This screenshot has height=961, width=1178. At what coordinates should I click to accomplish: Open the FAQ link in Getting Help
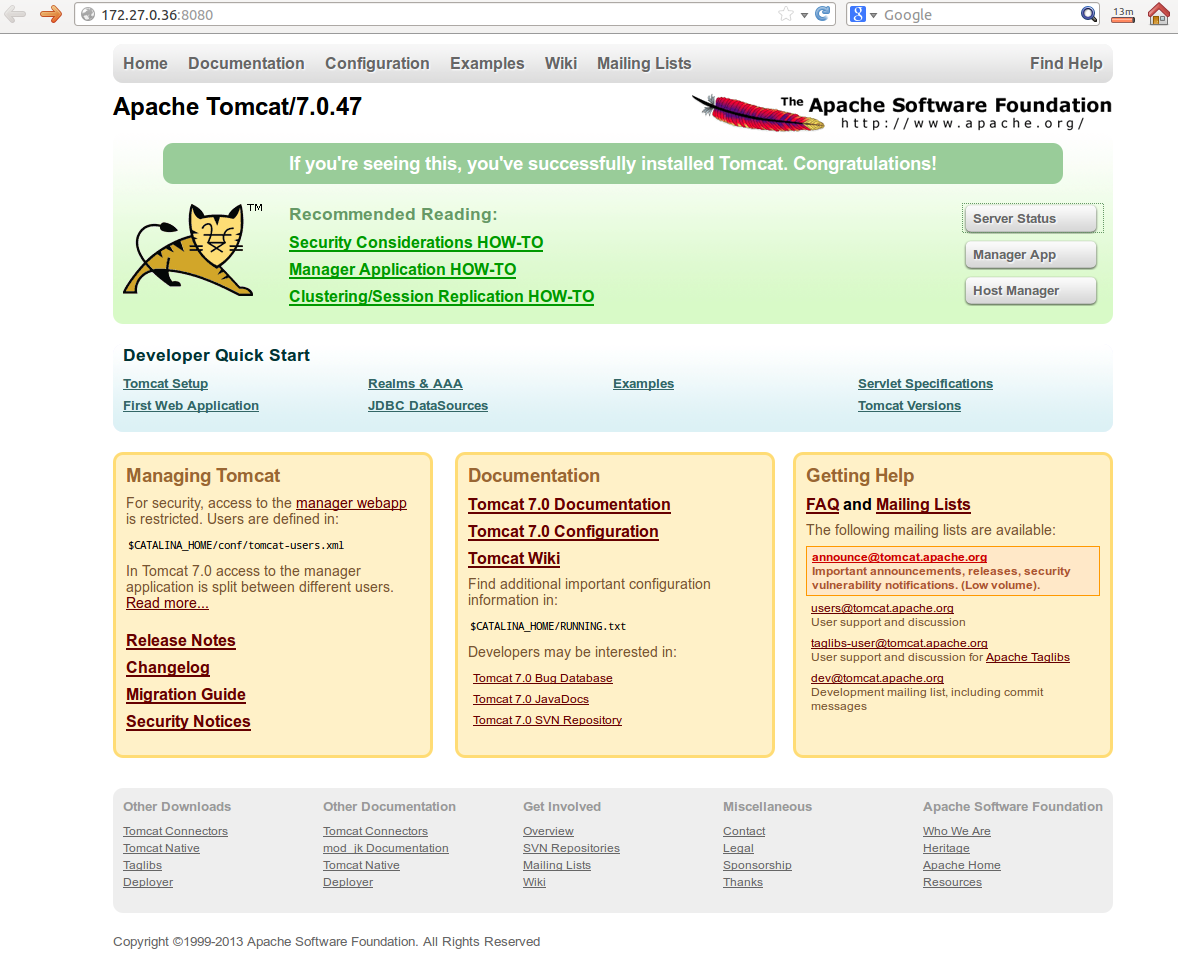coord(822,505)
